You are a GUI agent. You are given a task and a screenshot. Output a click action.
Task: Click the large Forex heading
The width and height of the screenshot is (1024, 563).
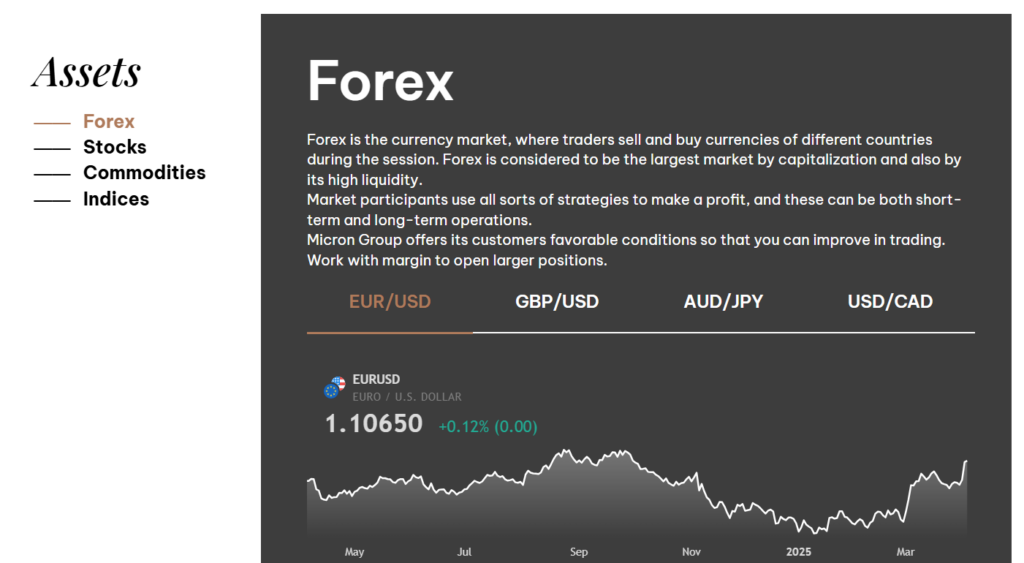click(380, 80)
